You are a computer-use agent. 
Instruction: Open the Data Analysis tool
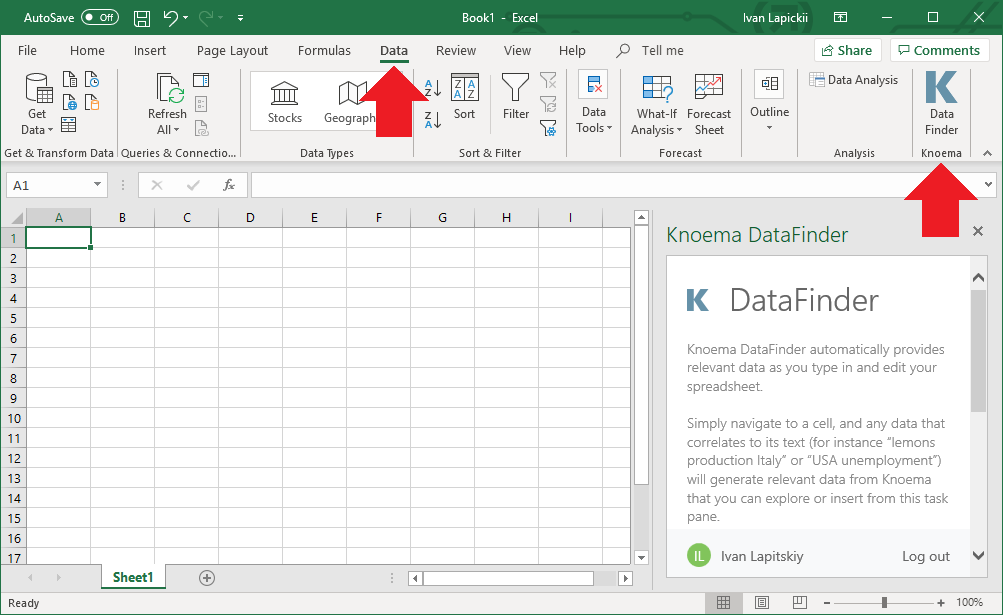(854, 80)
